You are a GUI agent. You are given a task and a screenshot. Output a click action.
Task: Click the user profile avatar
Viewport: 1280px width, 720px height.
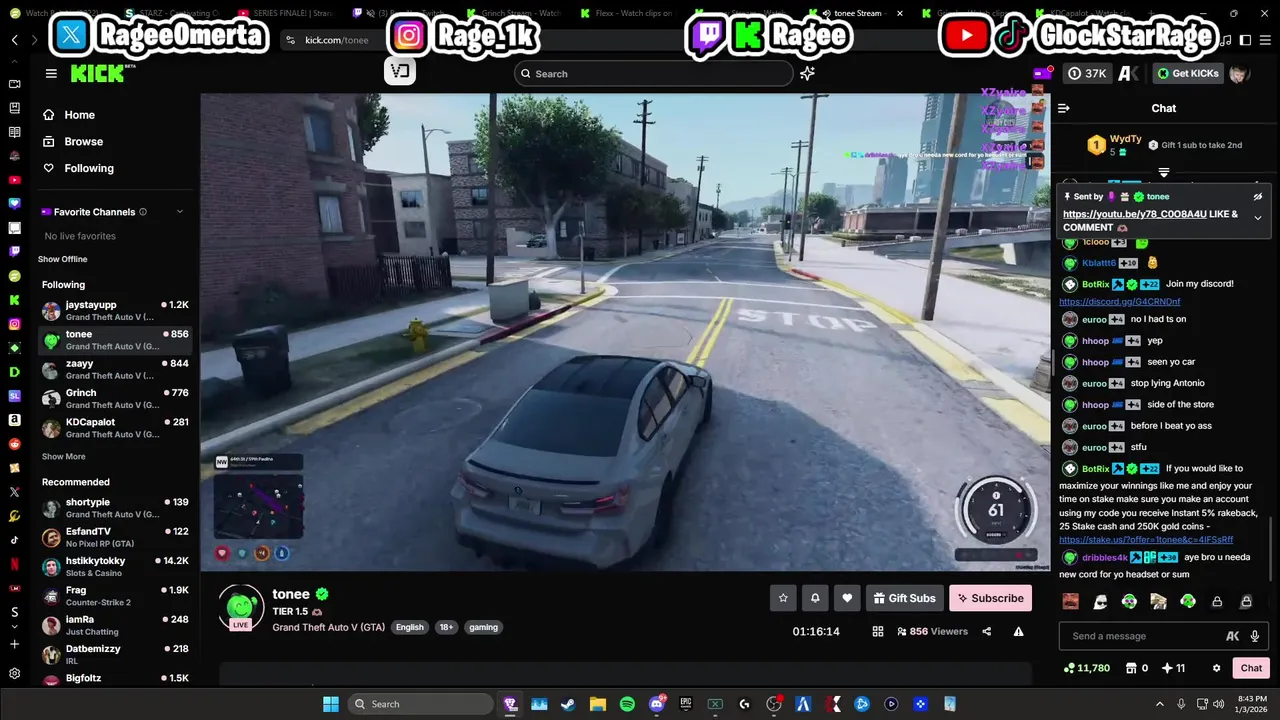coord(1239,73)
